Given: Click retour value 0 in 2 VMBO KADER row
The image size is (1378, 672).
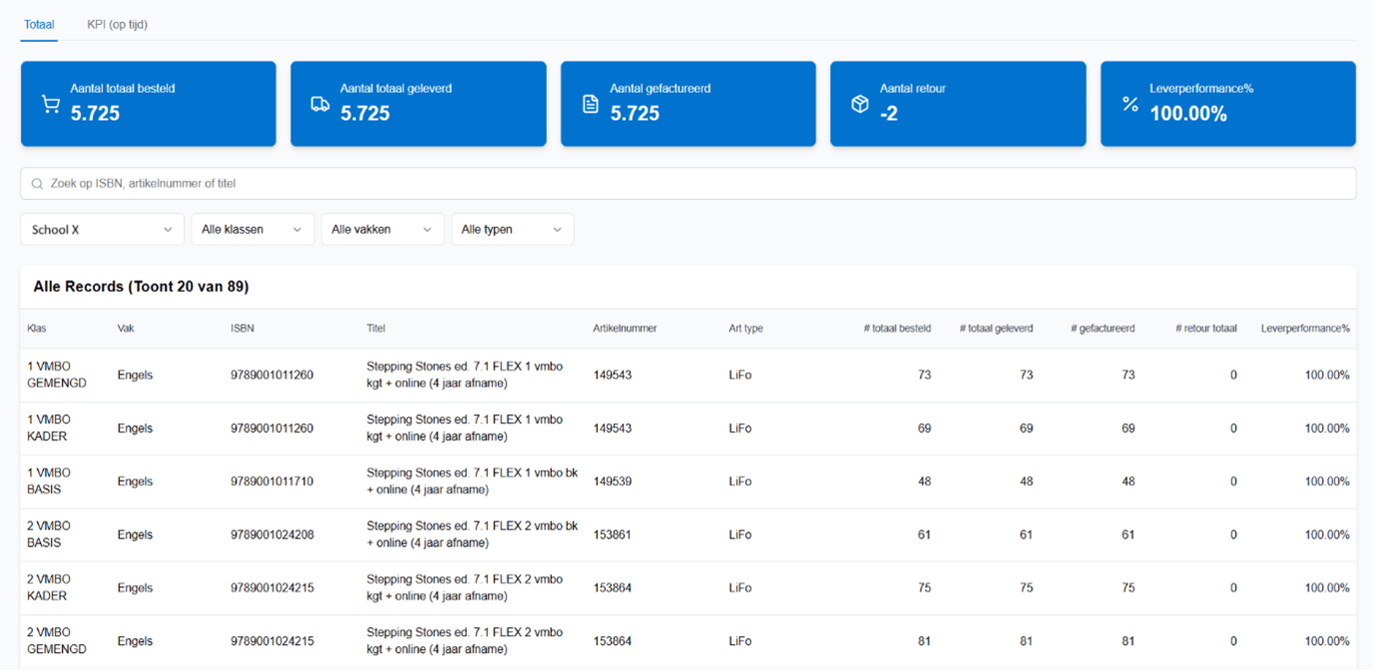Looking at the screenshot, I should click(1233, 588).
